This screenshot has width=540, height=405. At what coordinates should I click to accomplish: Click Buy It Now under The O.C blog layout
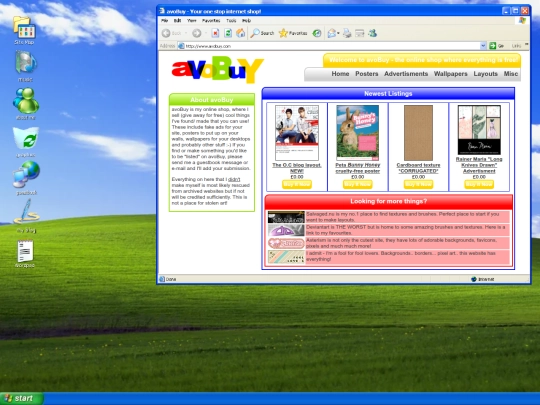tap(297, 184)
